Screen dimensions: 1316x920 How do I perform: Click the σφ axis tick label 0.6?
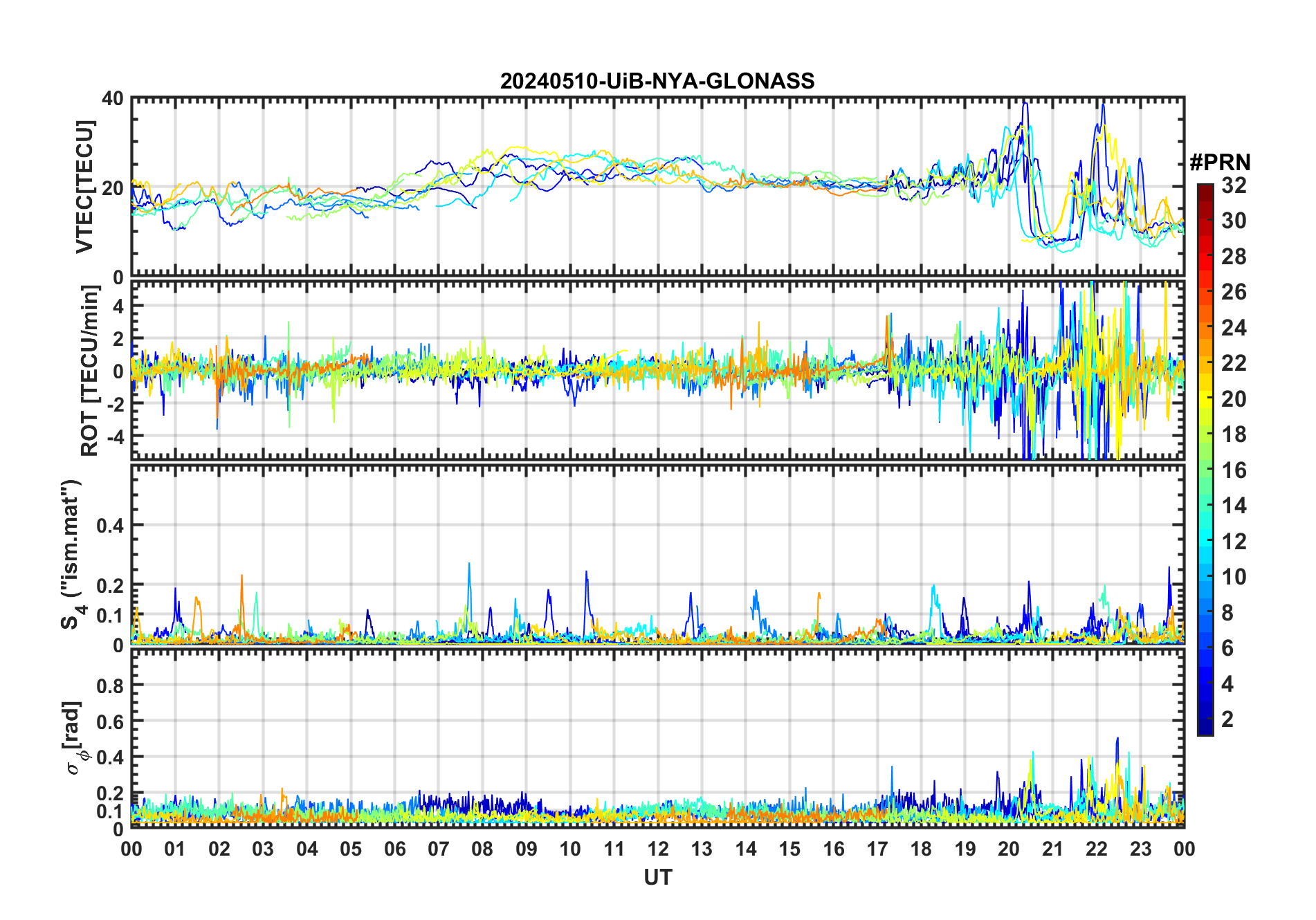click(110, 721)
